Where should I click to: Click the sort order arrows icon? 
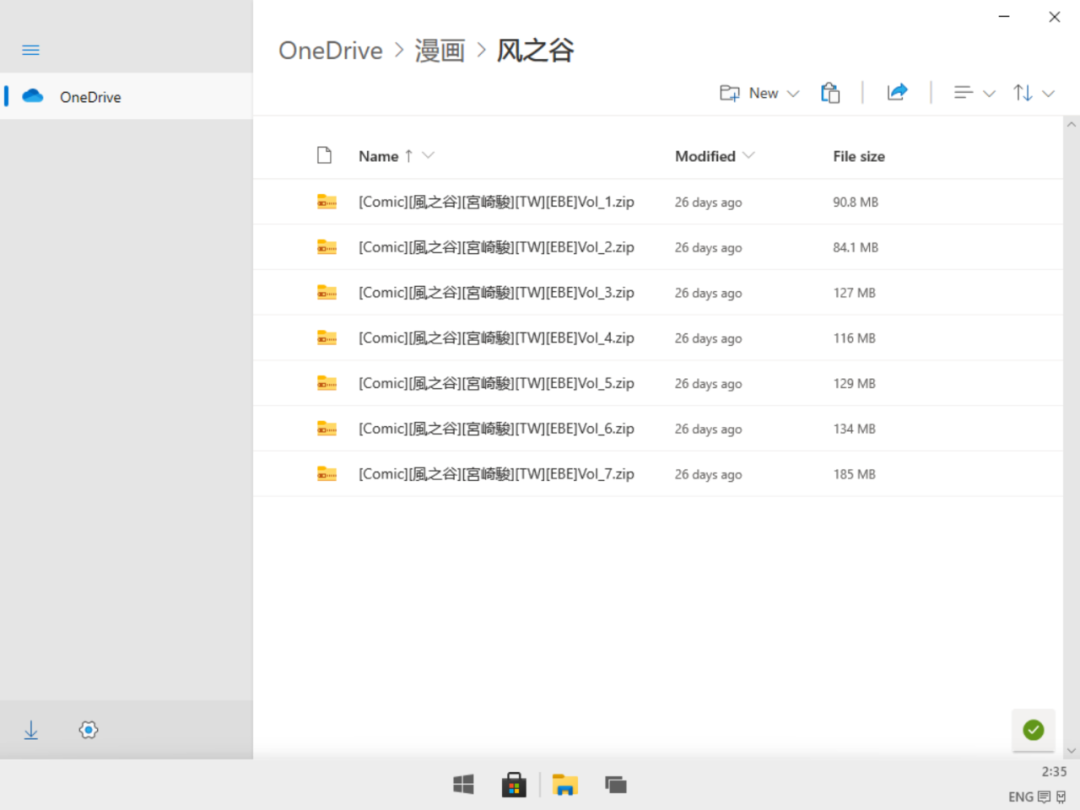tap(1027, 92)
